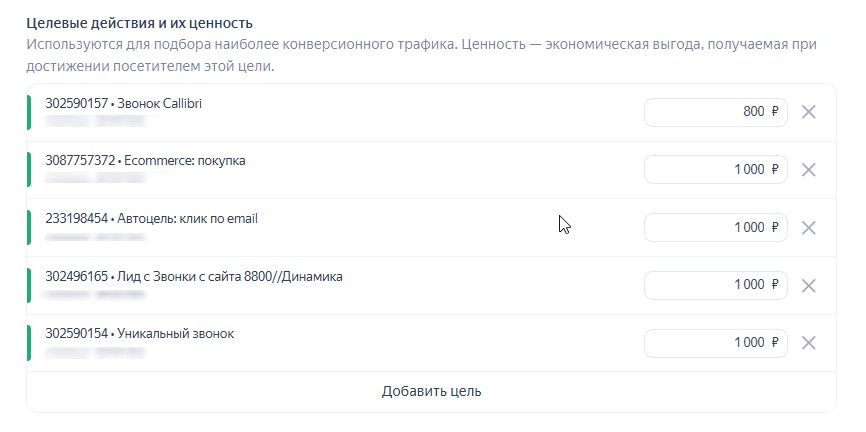Image resolution: width=866 pixels, height=432 pixels.
Task: Remove the Звонок Callibri goal
Action: click(x=809, y=112)
